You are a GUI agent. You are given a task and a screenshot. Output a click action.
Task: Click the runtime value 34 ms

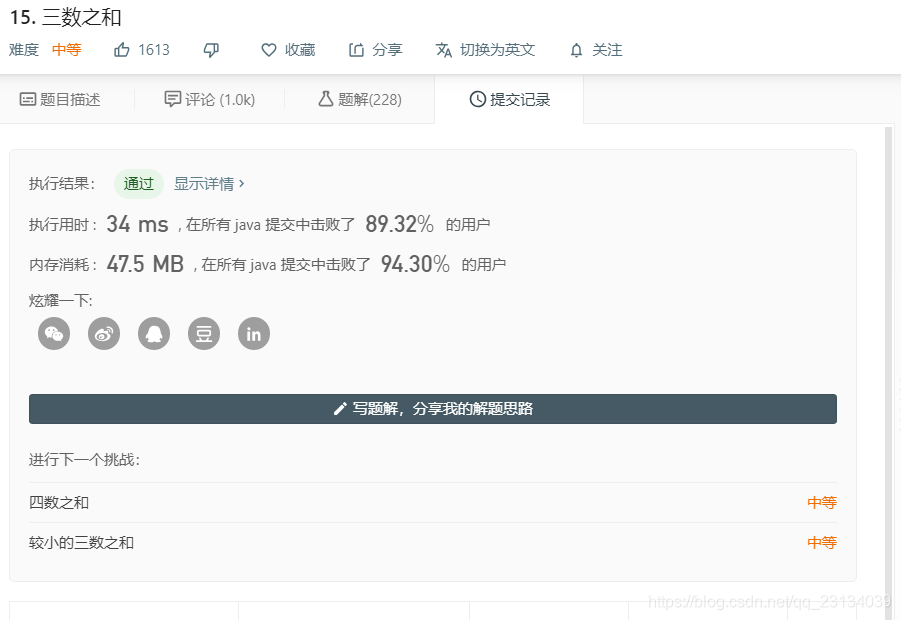tap(137, 224)
